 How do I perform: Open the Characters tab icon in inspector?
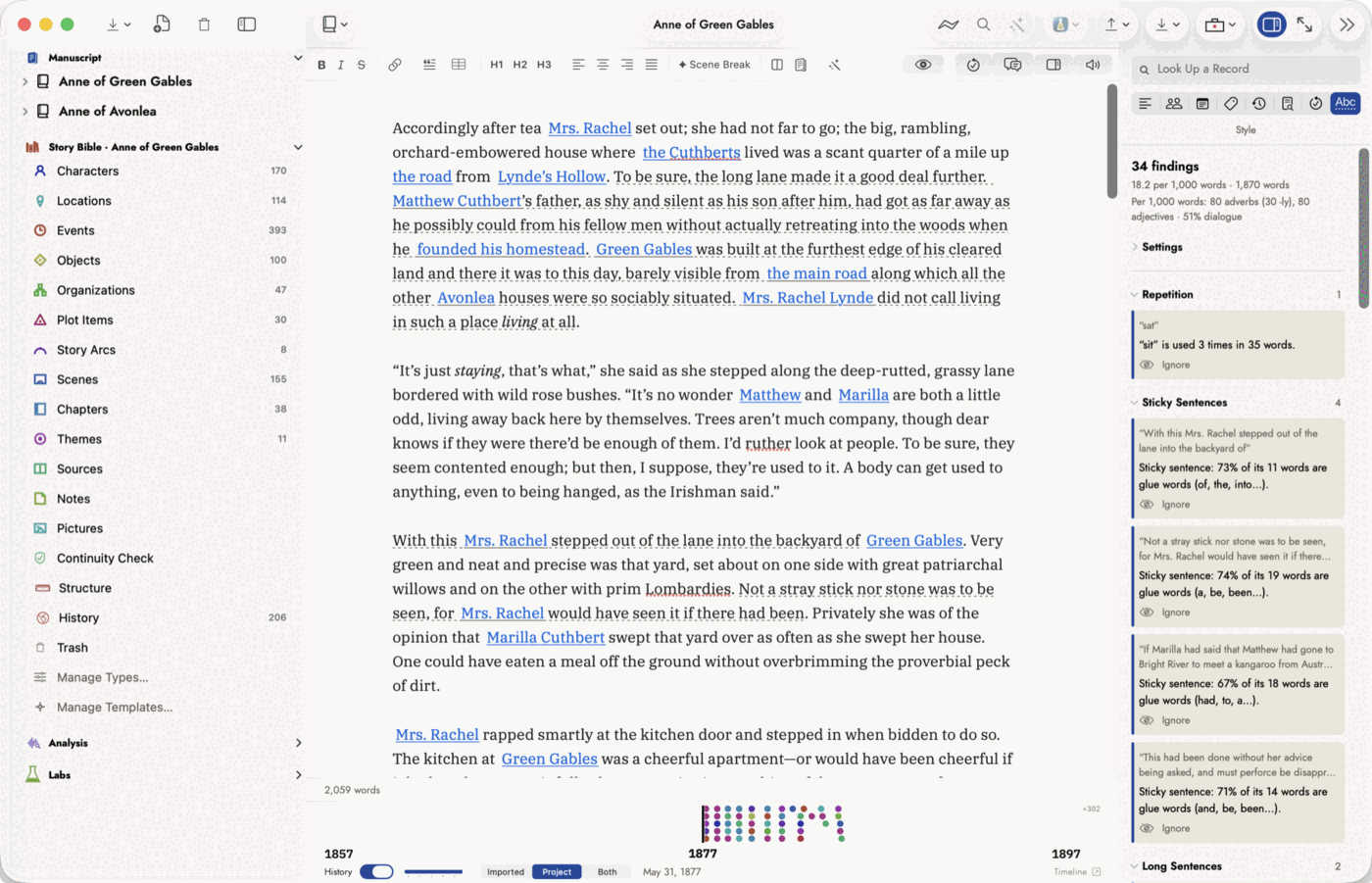1174,103
